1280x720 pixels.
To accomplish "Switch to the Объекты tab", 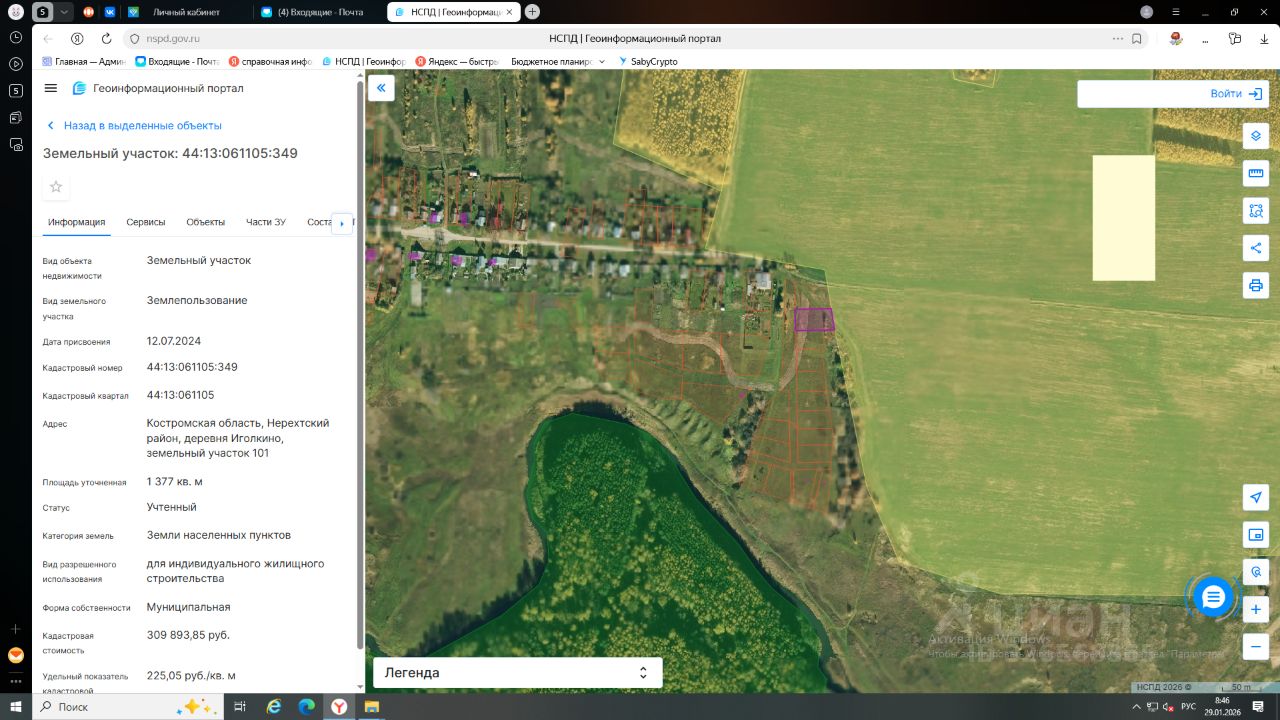I will pyautogui.click(x=206, y=222).
